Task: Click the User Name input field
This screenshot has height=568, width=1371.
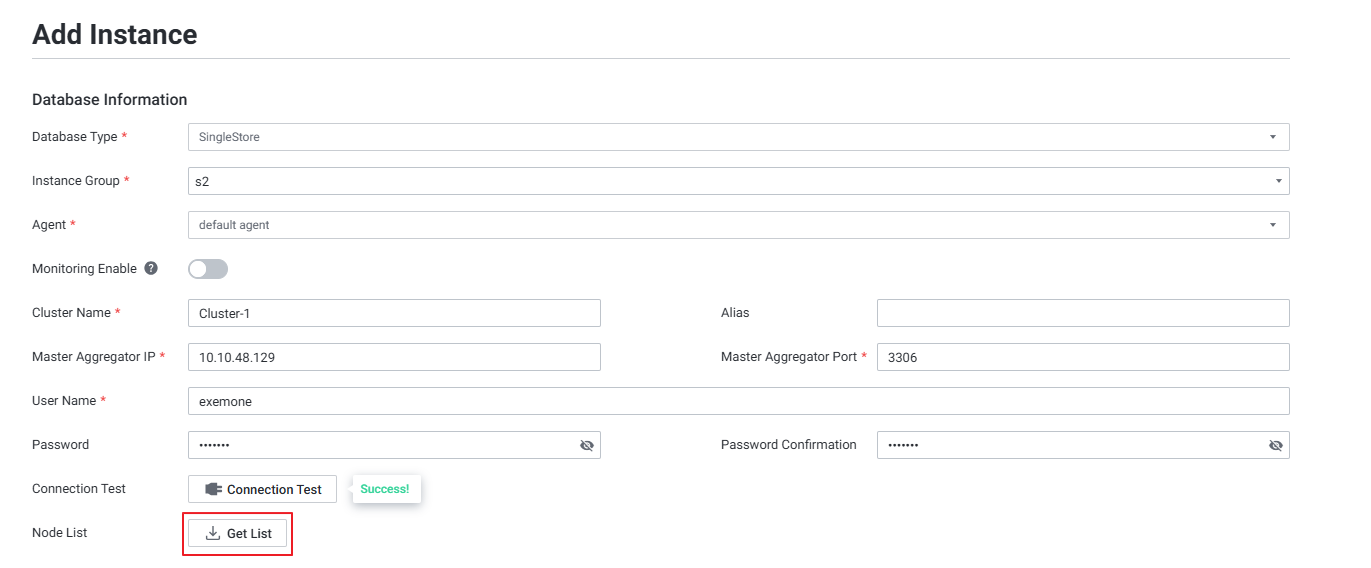Action: pos(738,401)
